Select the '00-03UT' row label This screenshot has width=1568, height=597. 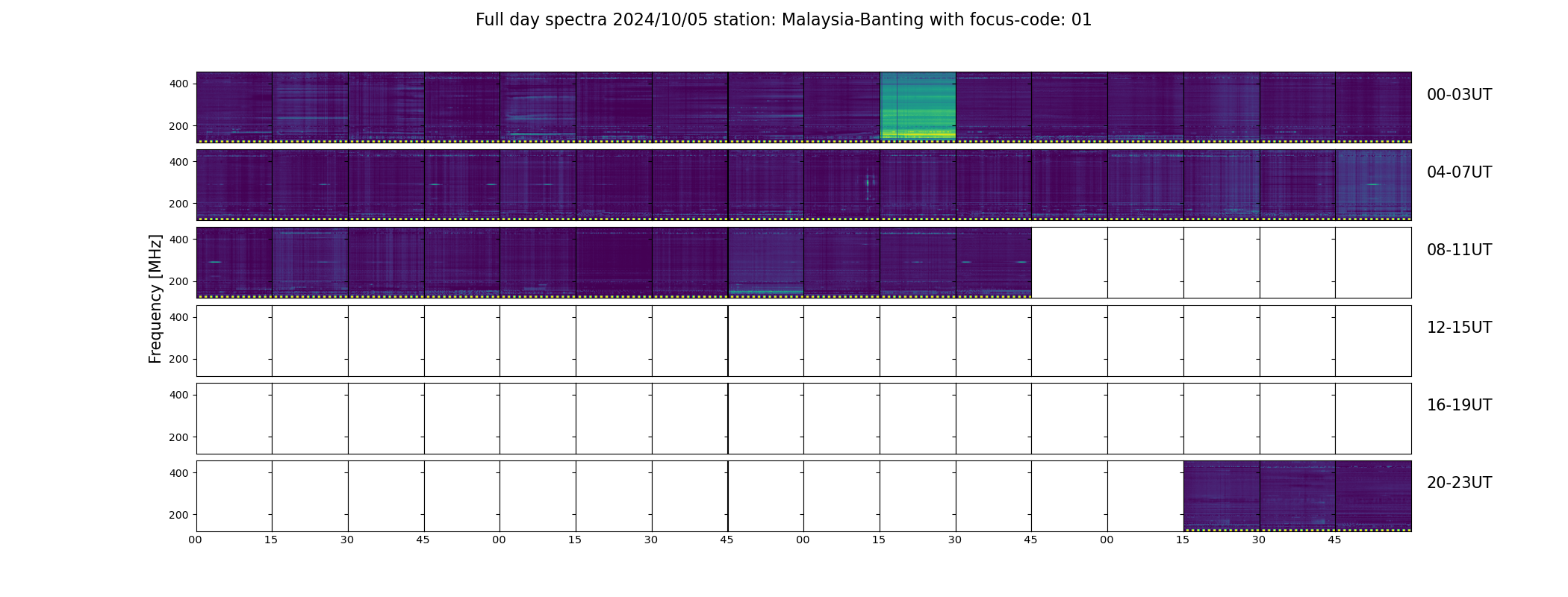click(1459, 95)
